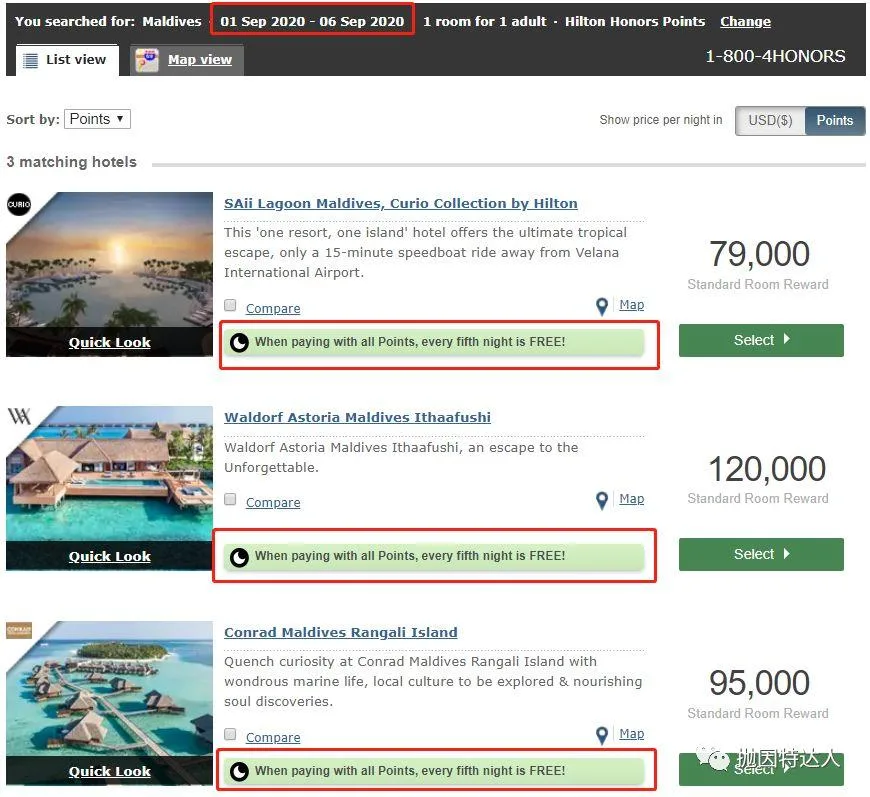
Task: Click the Waldorf Astoria brand logo
Action: tap(19, 416)
